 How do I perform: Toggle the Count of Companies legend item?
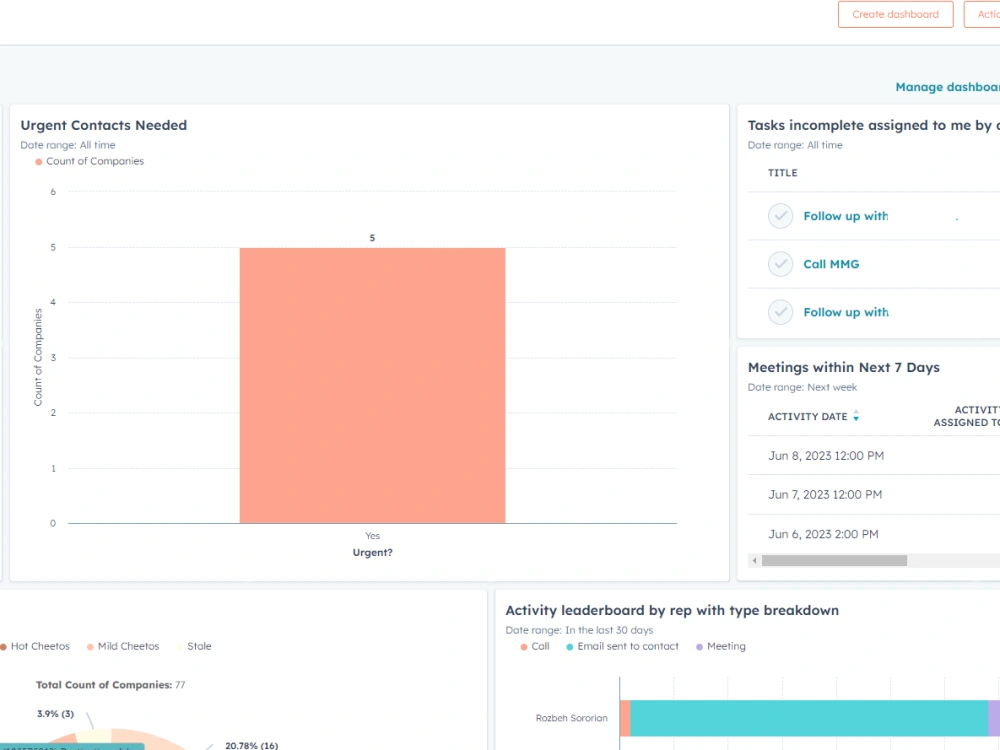[89, 161]
